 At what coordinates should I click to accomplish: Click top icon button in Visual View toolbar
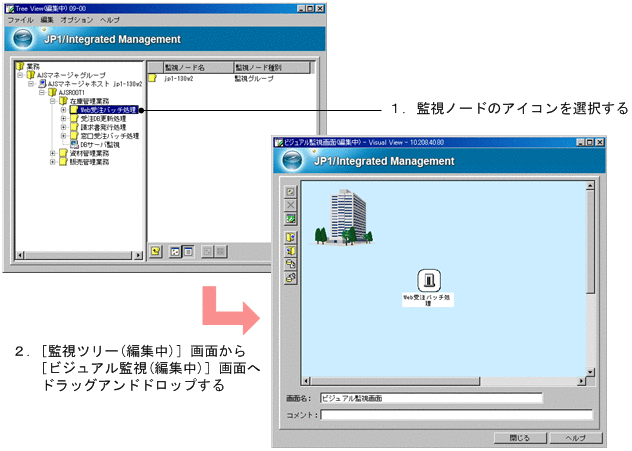click(x=291, y=192)
